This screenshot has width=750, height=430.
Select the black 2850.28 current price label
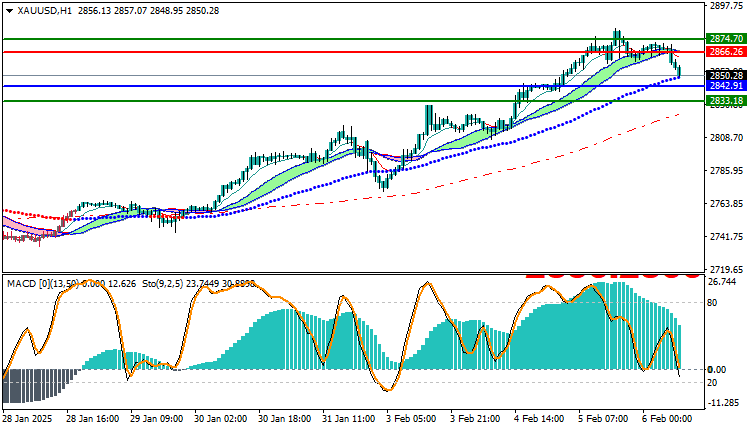[726, 76]
